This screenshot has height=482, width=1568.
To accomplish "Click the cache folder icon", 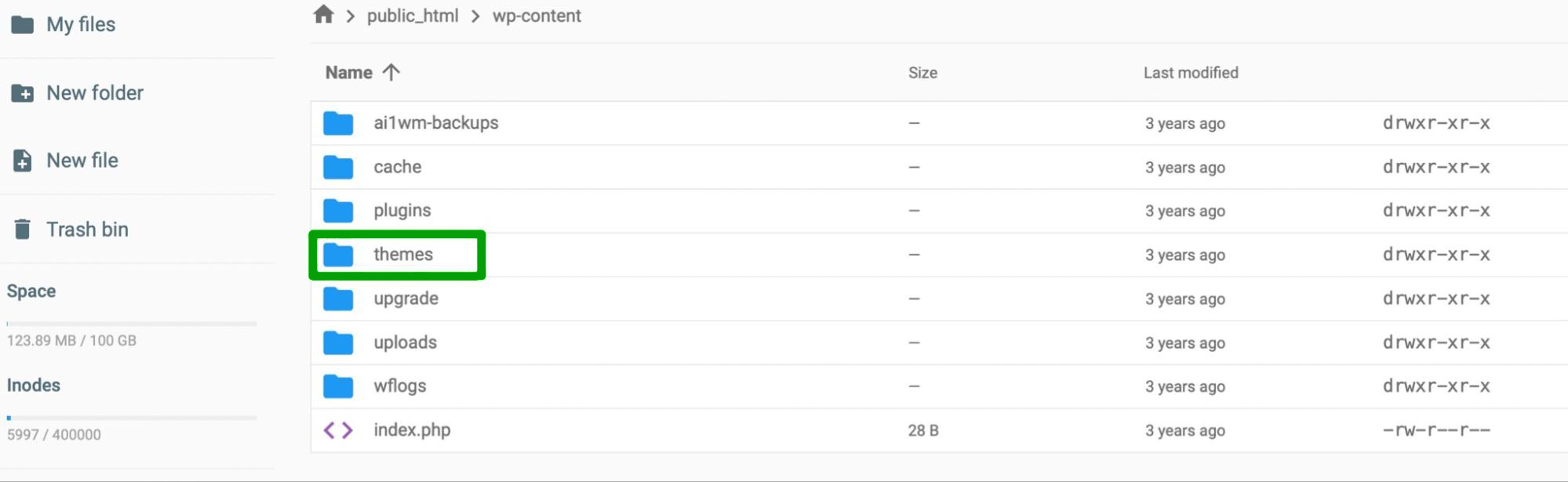I will point(337,167).
